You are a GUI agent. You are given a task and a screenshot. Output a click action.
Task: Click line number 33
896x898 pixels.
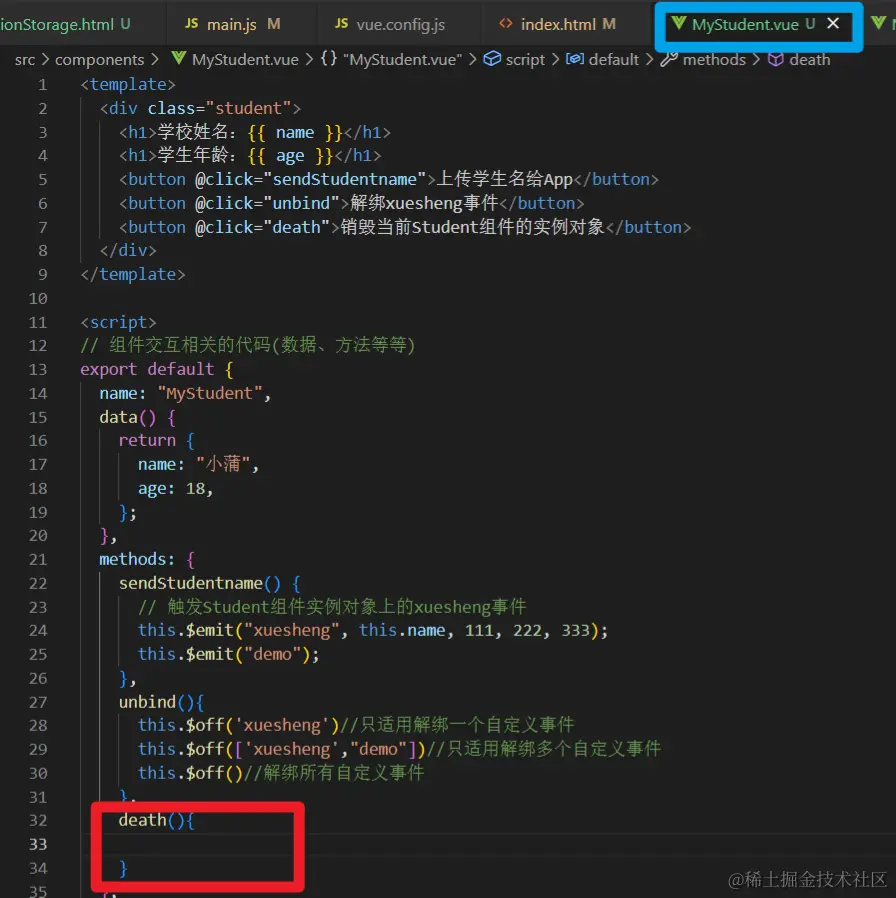tap(38, 845)
